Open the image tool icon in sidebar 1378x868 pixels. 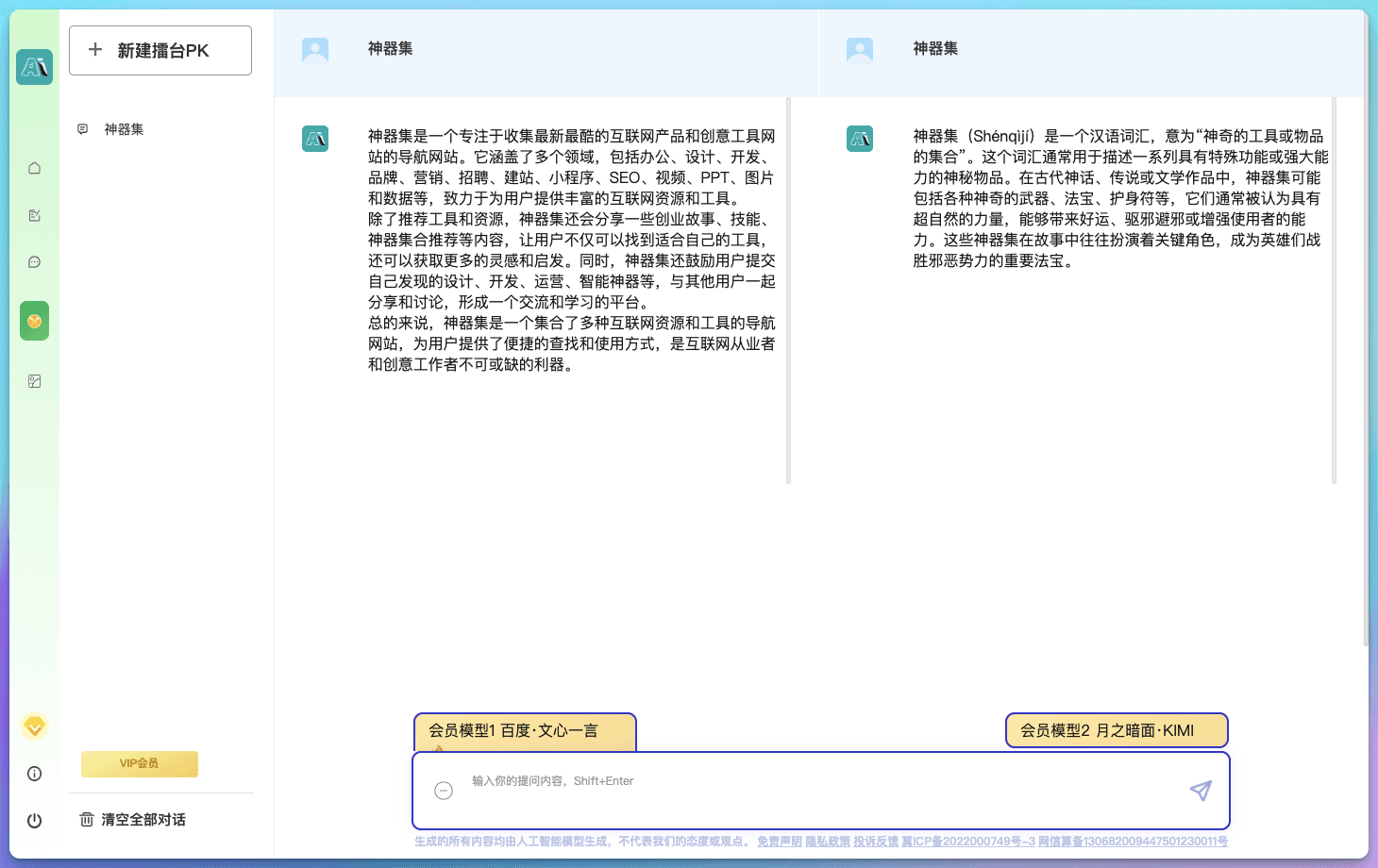pos(35,381)
